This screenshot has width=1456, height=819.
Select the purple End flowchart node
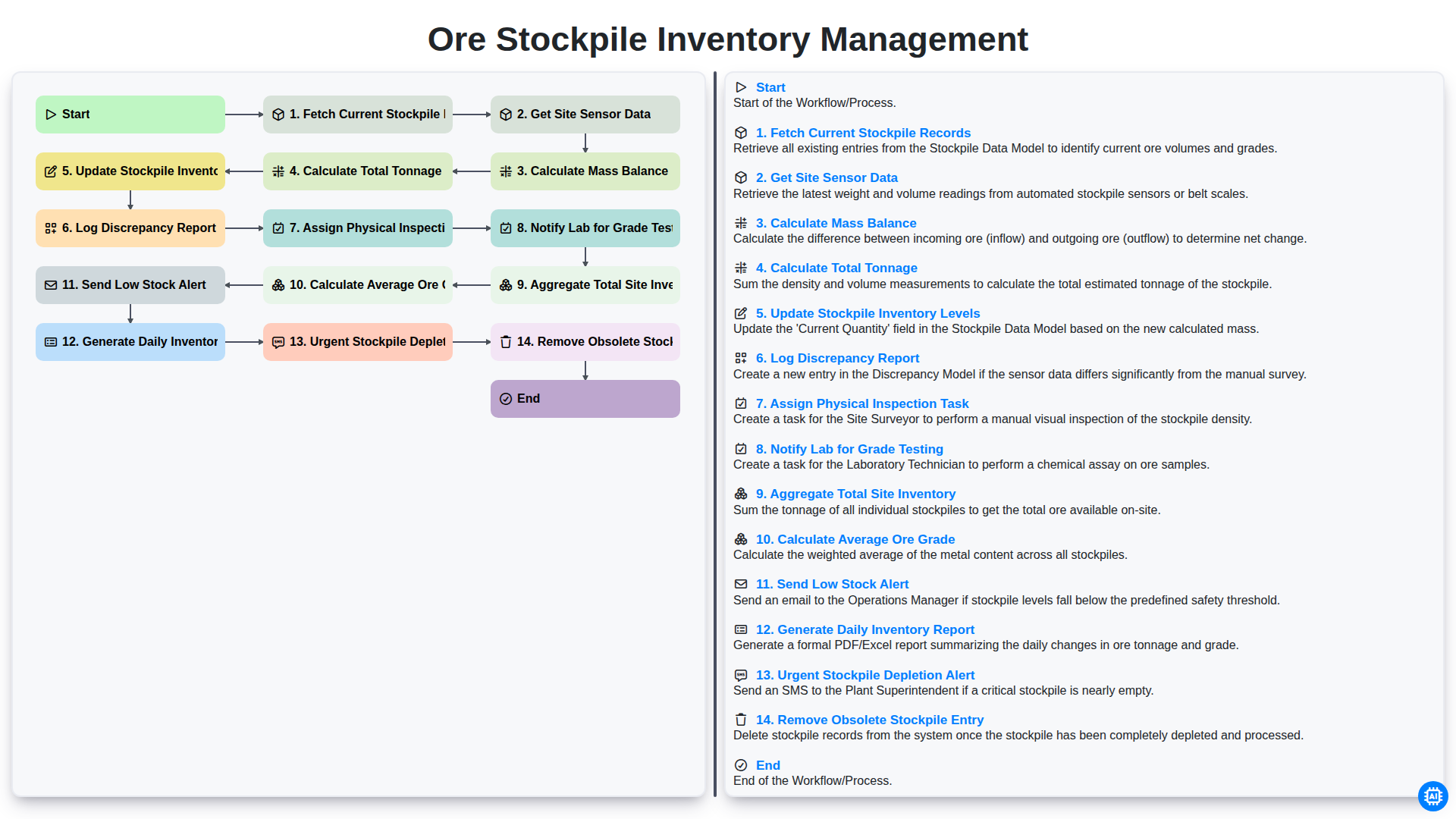[x=585, y=399]
